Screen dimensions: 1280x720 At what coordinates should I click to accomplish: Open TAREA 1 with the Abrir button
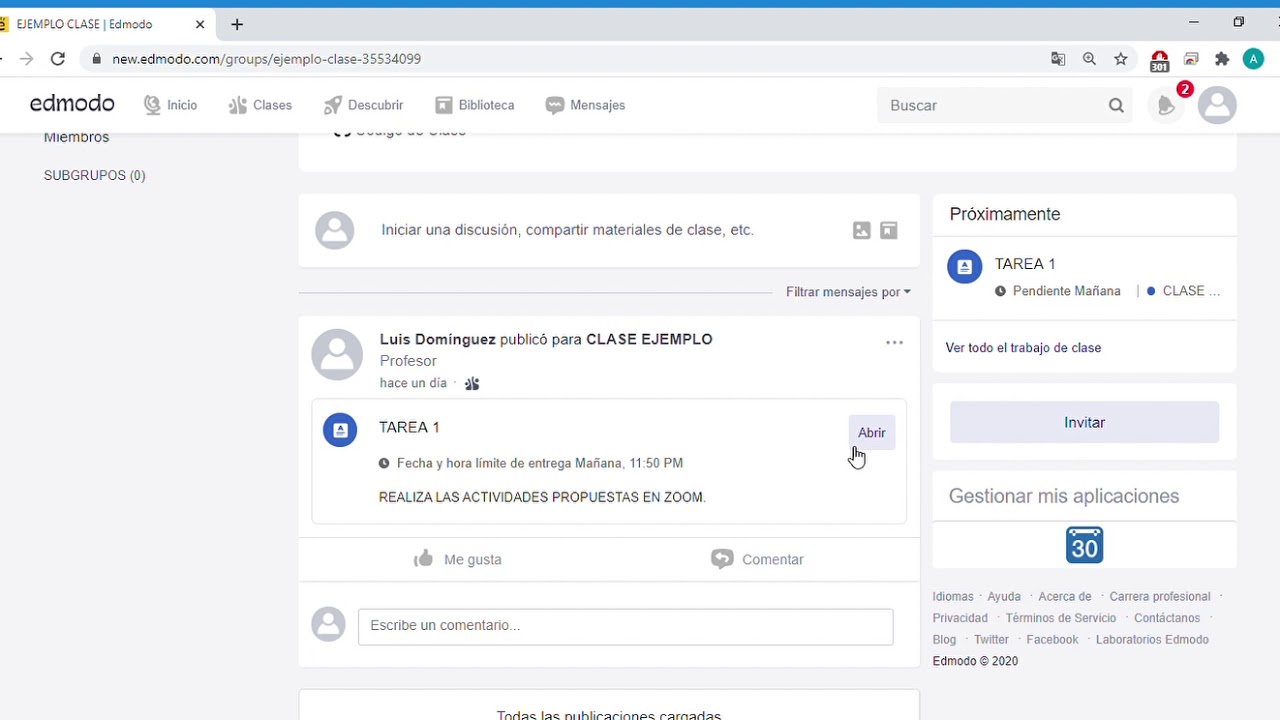click(x=871, y=433)
